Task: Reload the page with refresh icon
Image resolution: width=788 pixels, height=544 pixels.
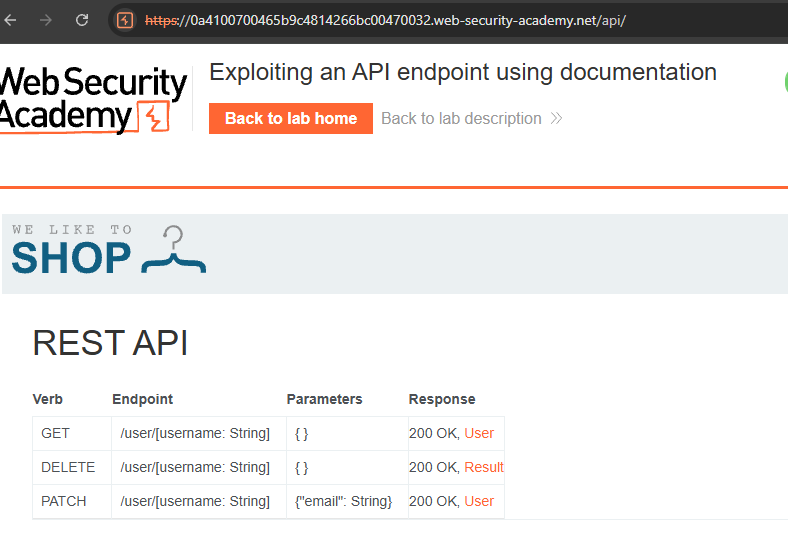Action: click(x=82, y=20)
